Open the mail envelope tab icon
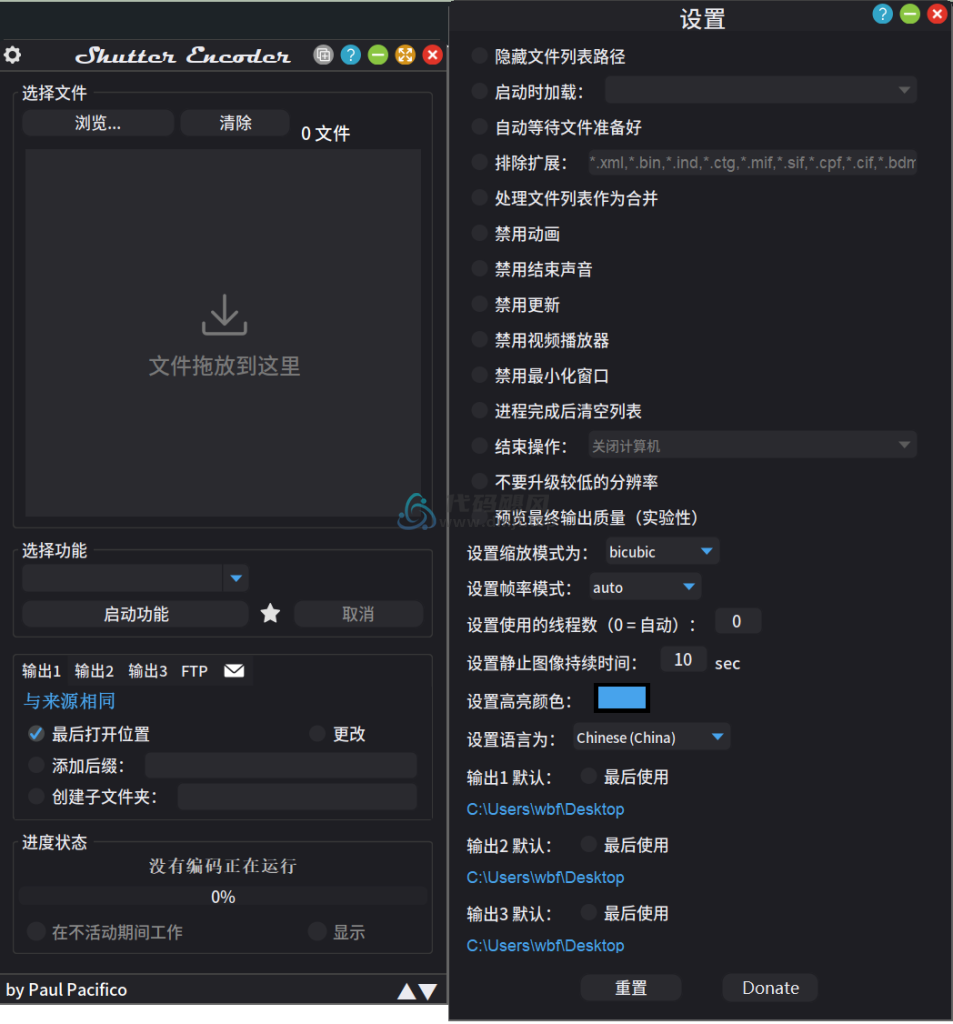The height and width of the screenshot is (1024, 953). point(234,671)
